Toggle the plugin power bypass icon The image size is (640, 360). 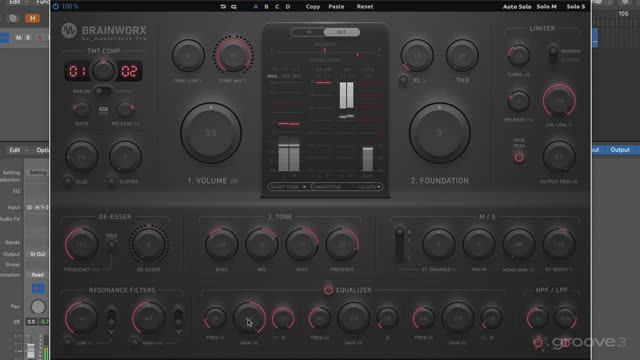pos(56,7)
